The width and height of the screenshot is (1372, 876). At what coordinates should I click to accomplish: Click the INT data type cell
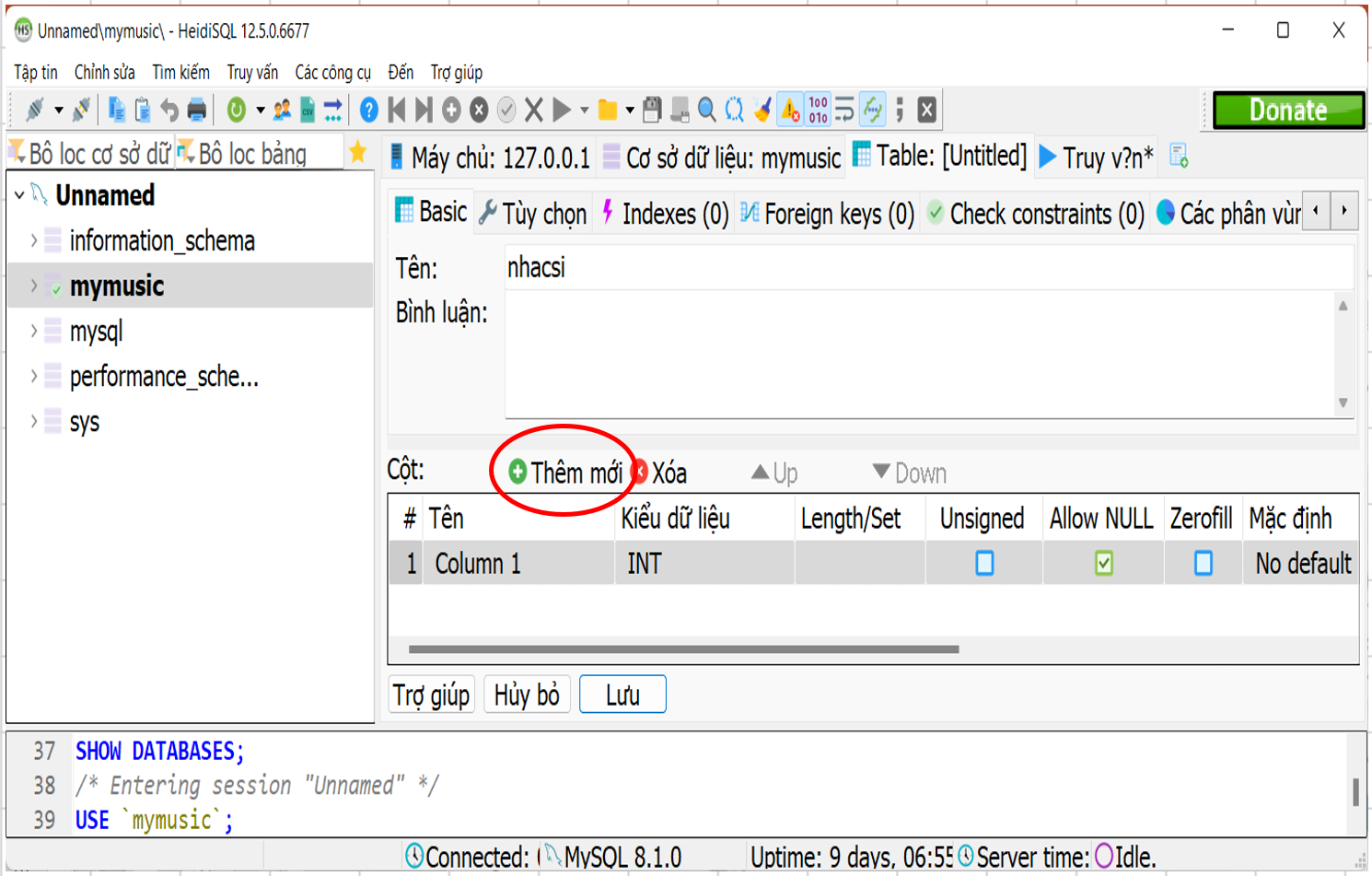click(703, 563)
